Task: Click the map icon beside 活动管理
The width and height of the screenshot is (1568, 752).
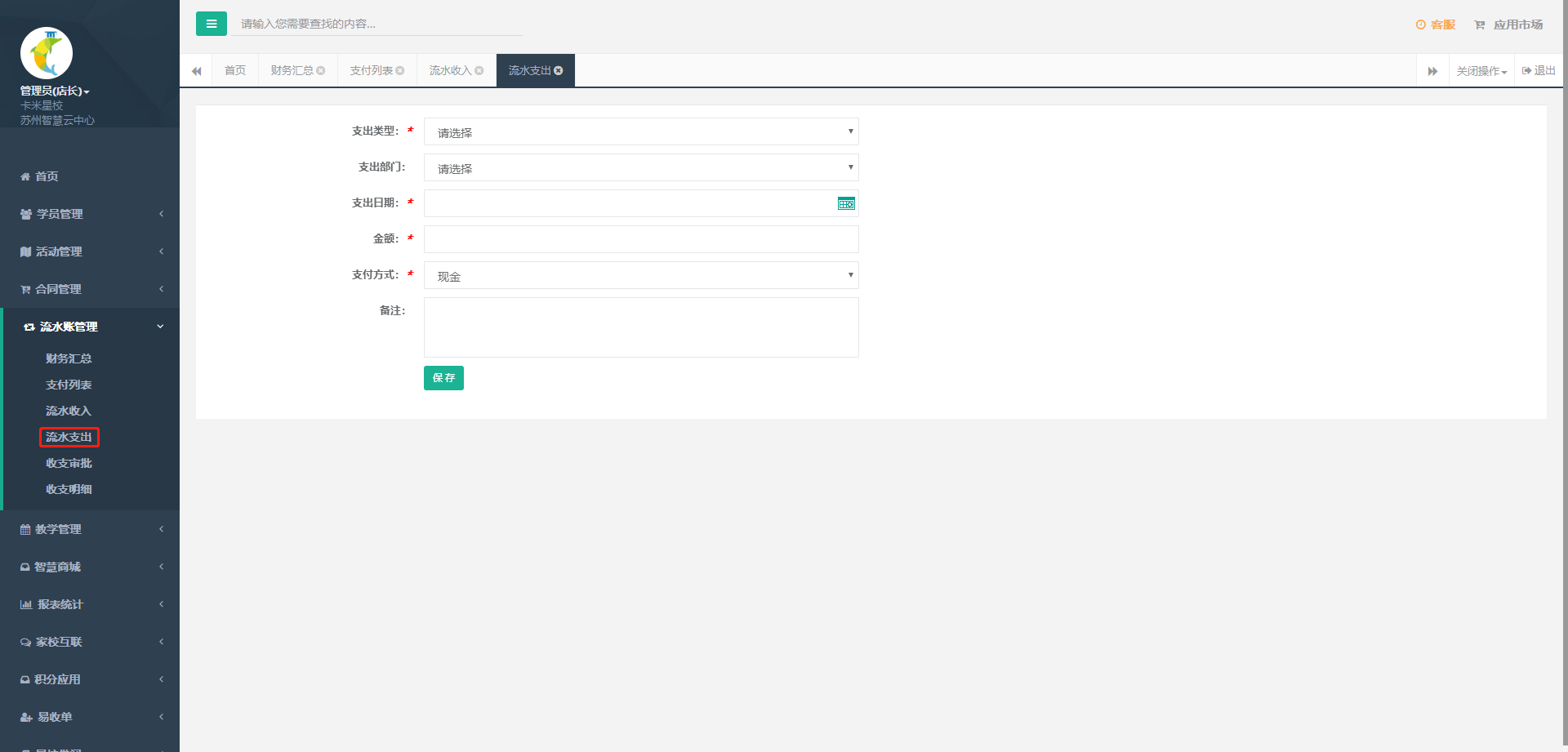Action: (x=25, y=251)
